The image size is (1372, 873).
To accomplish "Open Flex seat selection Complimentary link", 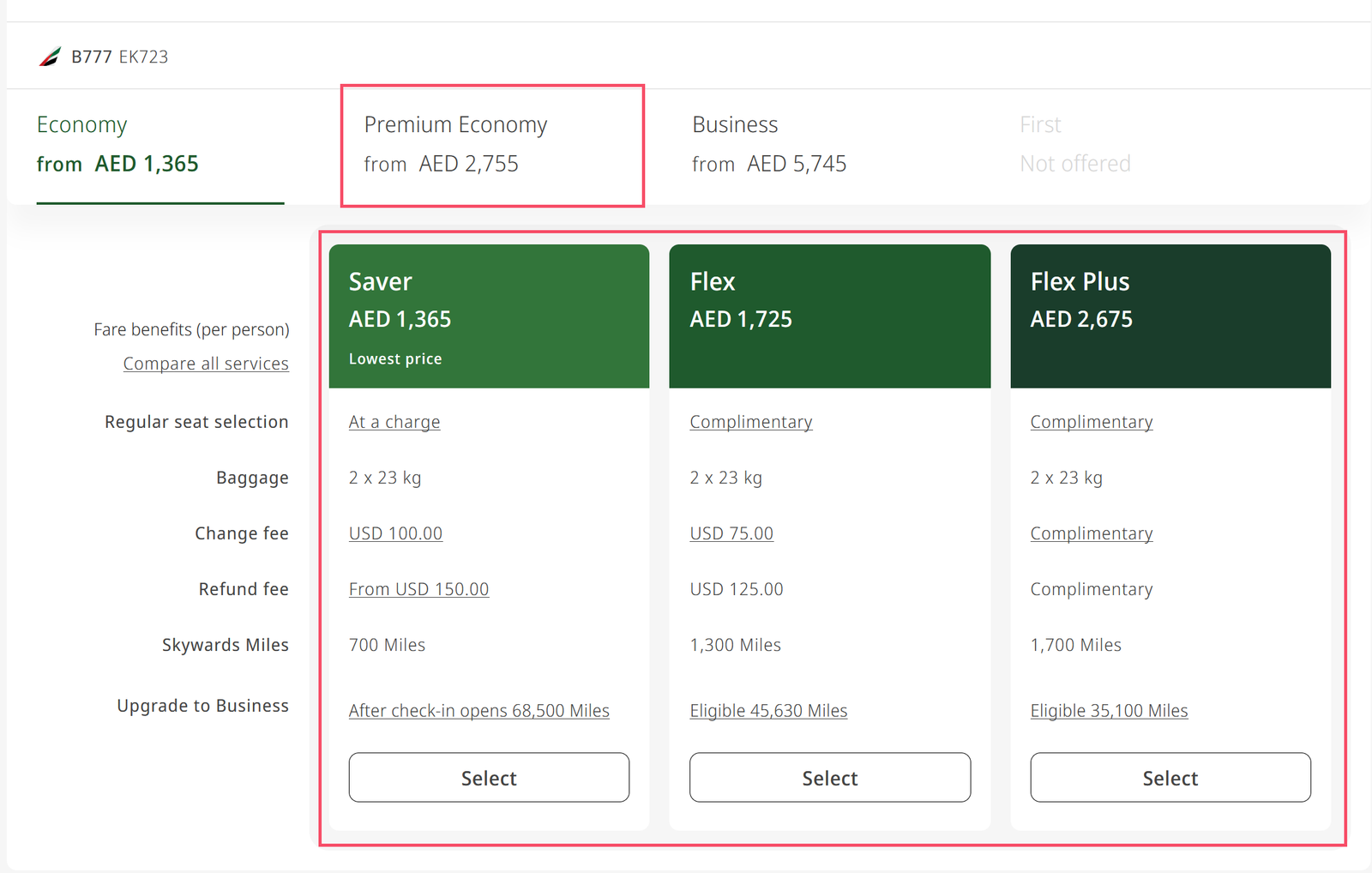I will tap(750, 422).
